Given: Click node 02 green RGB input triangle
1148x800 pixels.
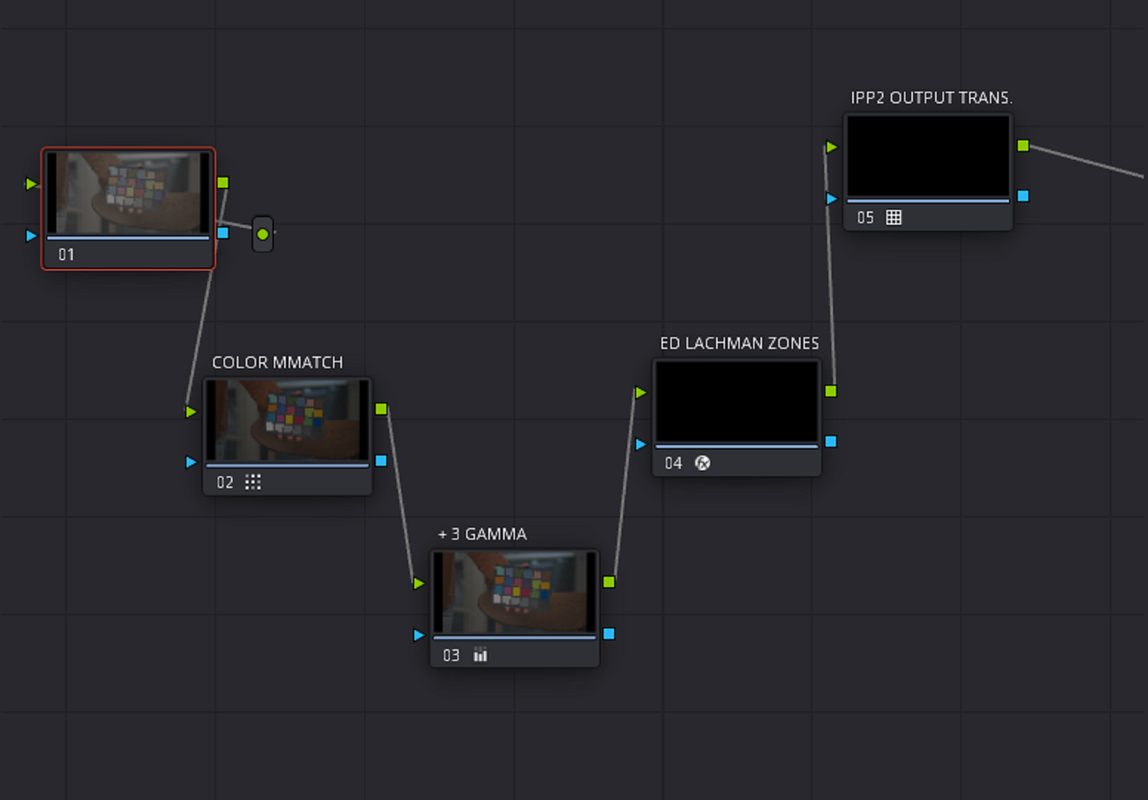Looking at the screenshot, I should click(191, 412).
